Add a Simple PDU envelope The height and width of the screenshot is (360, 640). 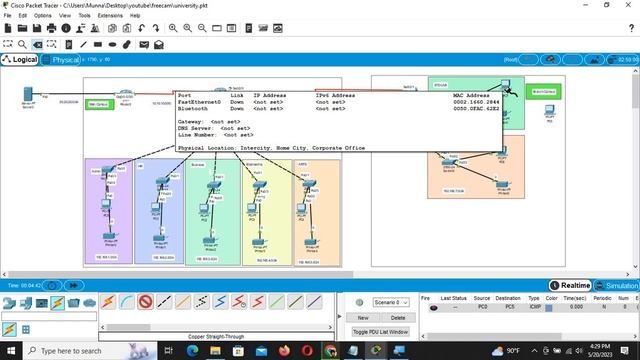click(144, 44)
